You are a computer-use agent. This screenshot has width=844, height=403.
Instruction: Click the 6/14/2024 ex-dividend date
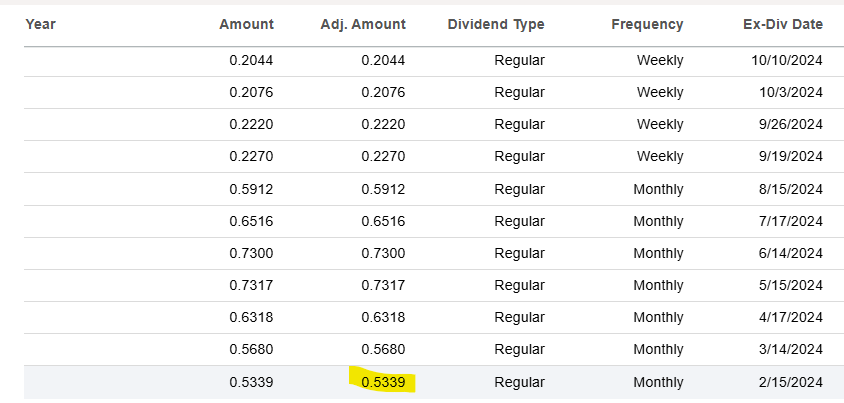click(791, 253)
